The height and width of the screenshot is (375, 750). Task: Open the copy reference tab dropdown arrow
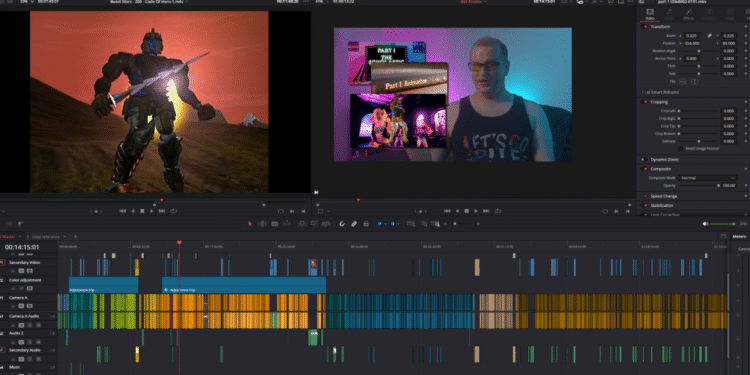pyautogui.click(x=64, y=236)
